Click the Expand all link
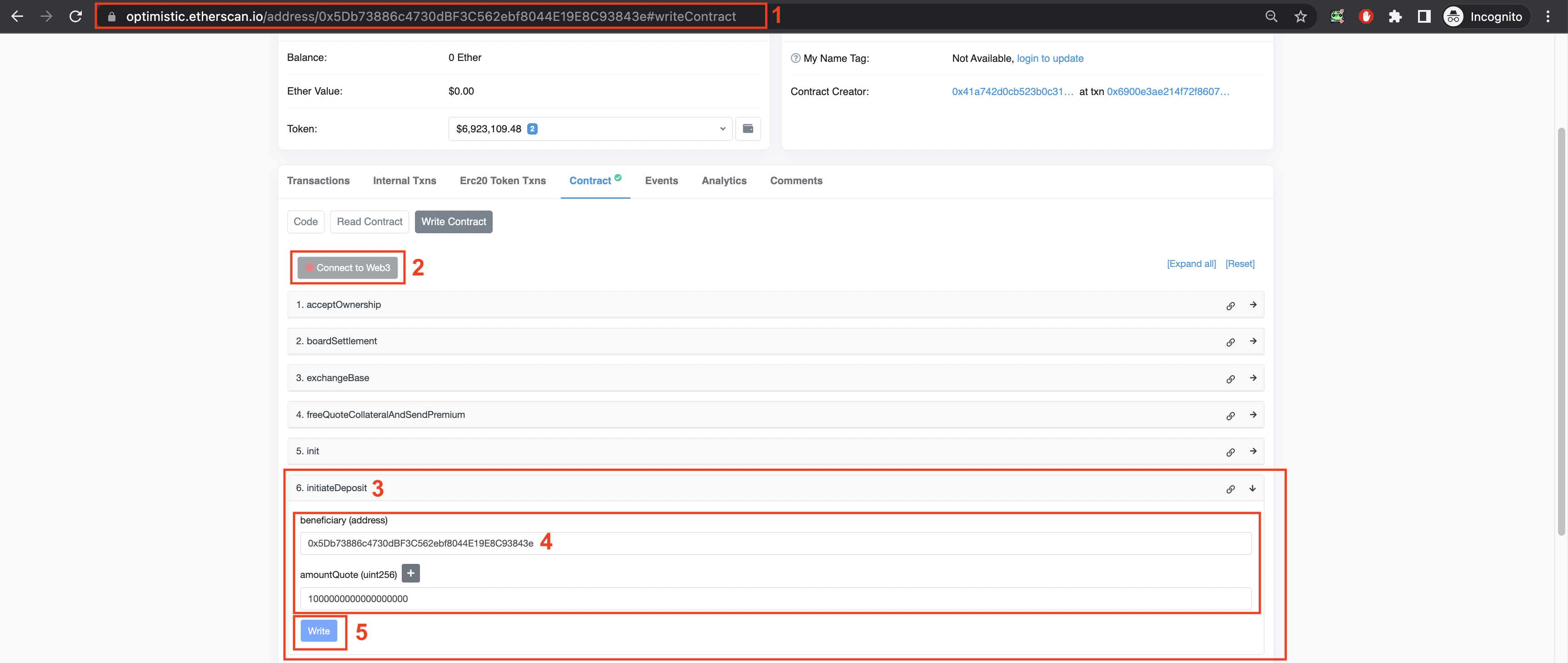 click(1191, 264)
